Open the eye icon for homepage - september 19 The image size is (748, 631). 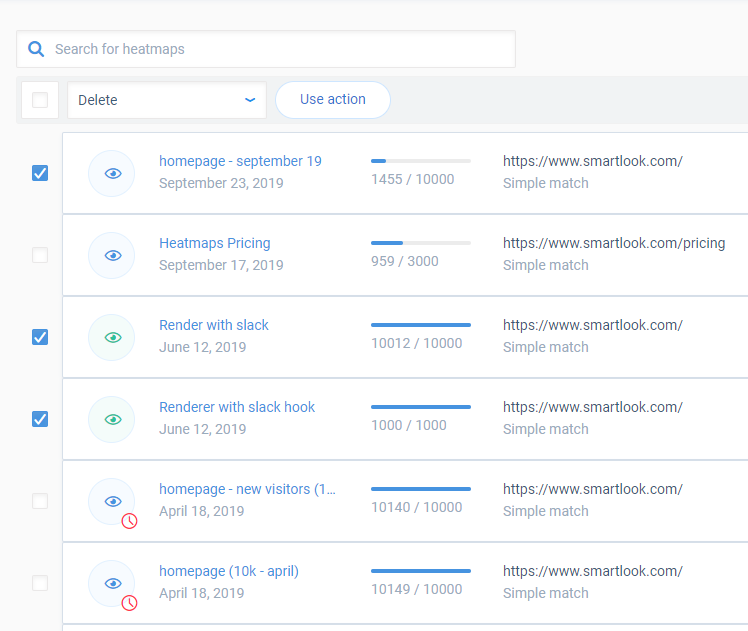point(112,174)
